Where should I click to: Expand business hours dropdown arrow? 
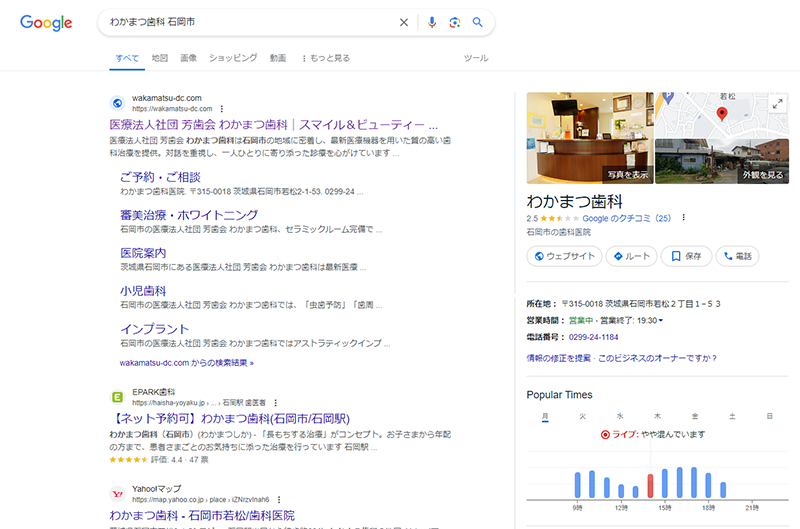[x=661, y=320]
